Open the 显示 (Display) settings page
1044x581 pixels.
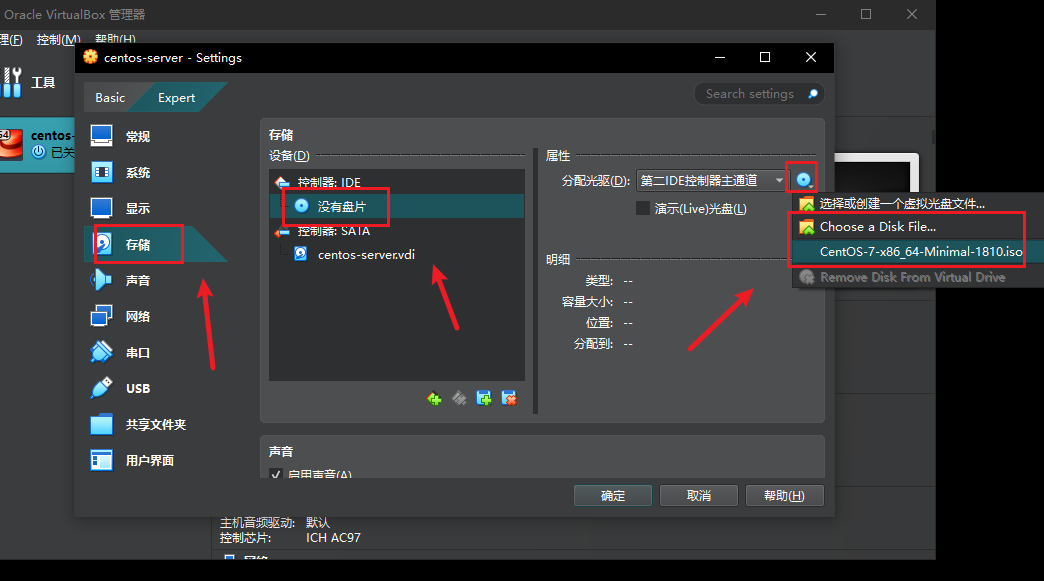[121, 208]
